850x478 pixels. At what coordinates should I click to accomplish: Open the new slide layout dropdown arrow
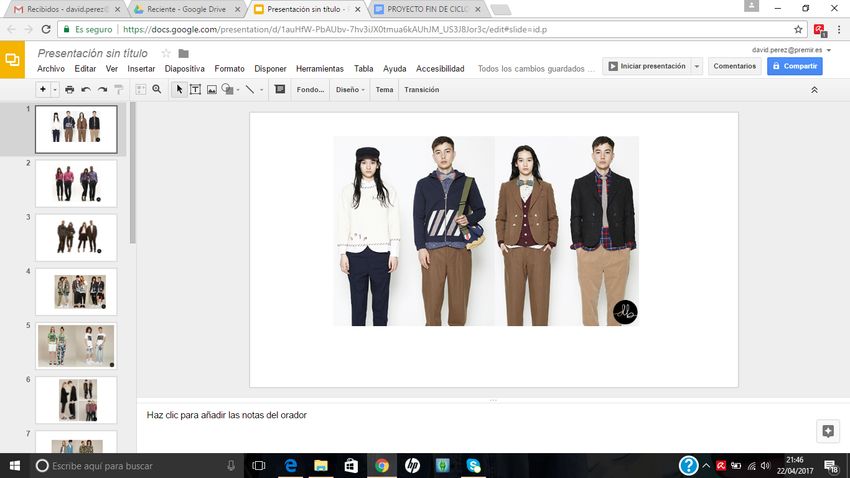[x=55, y=89]
